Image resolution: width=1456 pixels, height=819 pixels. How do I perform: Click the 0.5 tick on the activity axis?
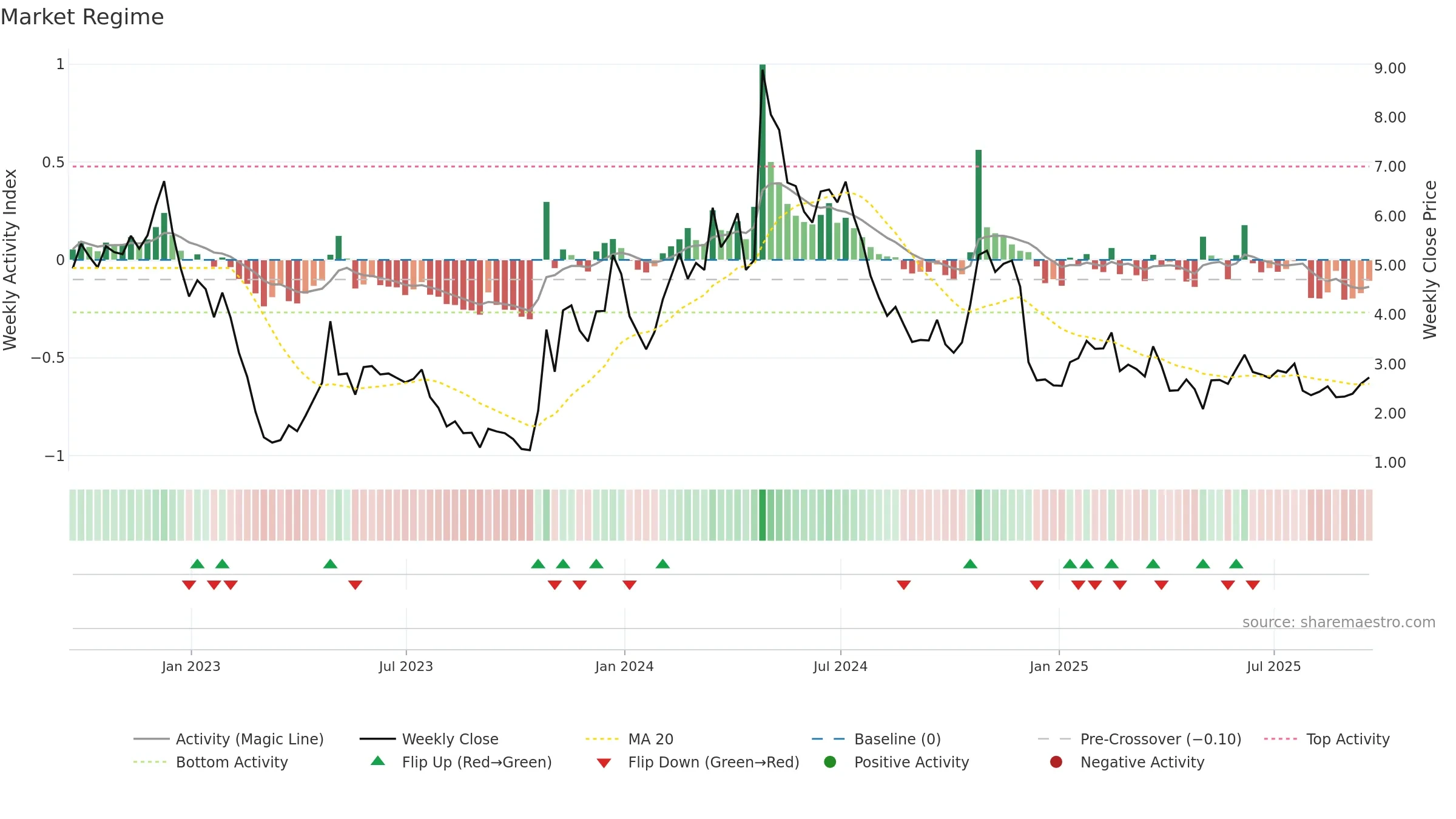(x=53, y=162)
